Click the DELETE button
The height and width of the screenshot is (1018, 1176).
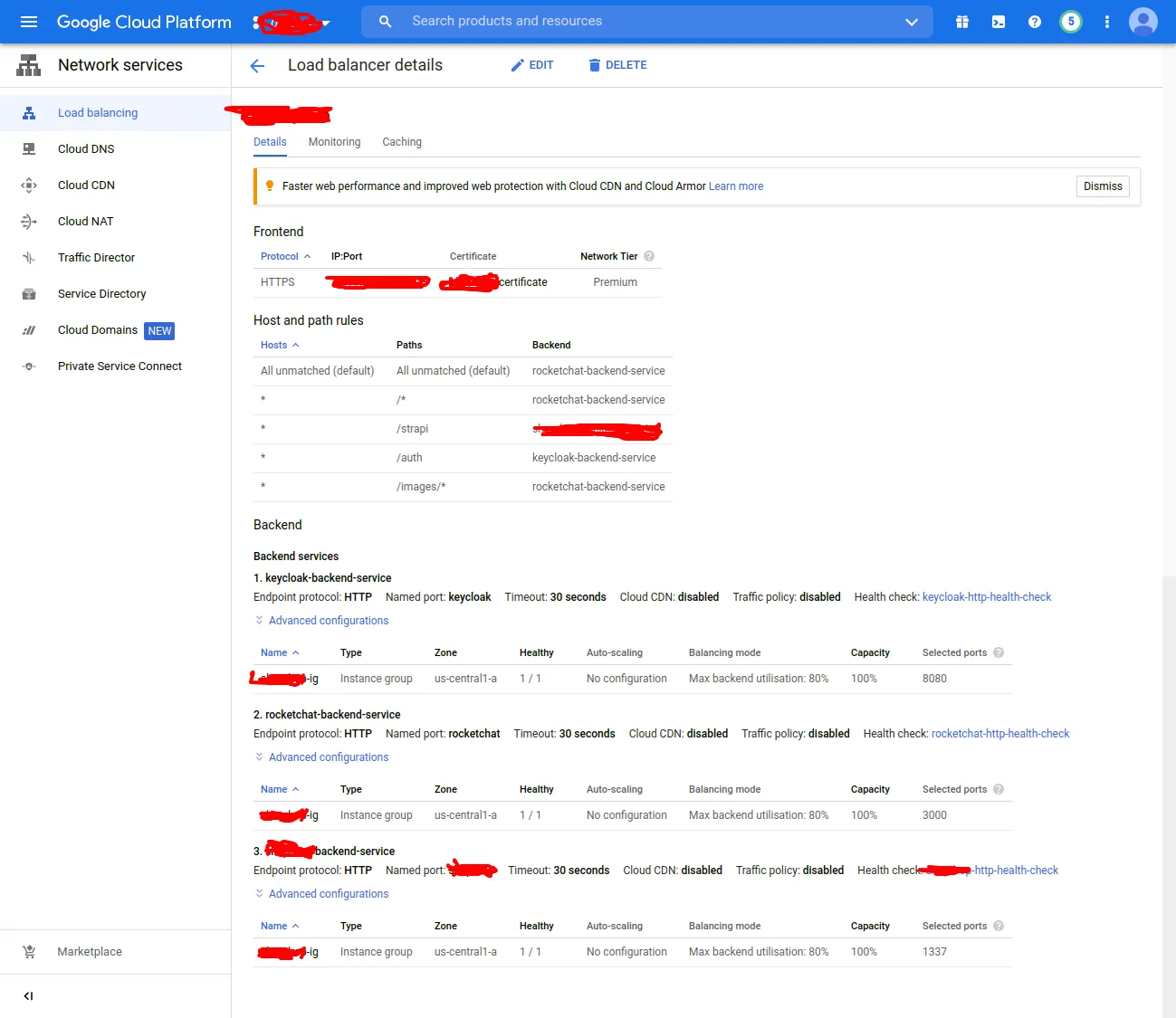(x=617, y=65)
